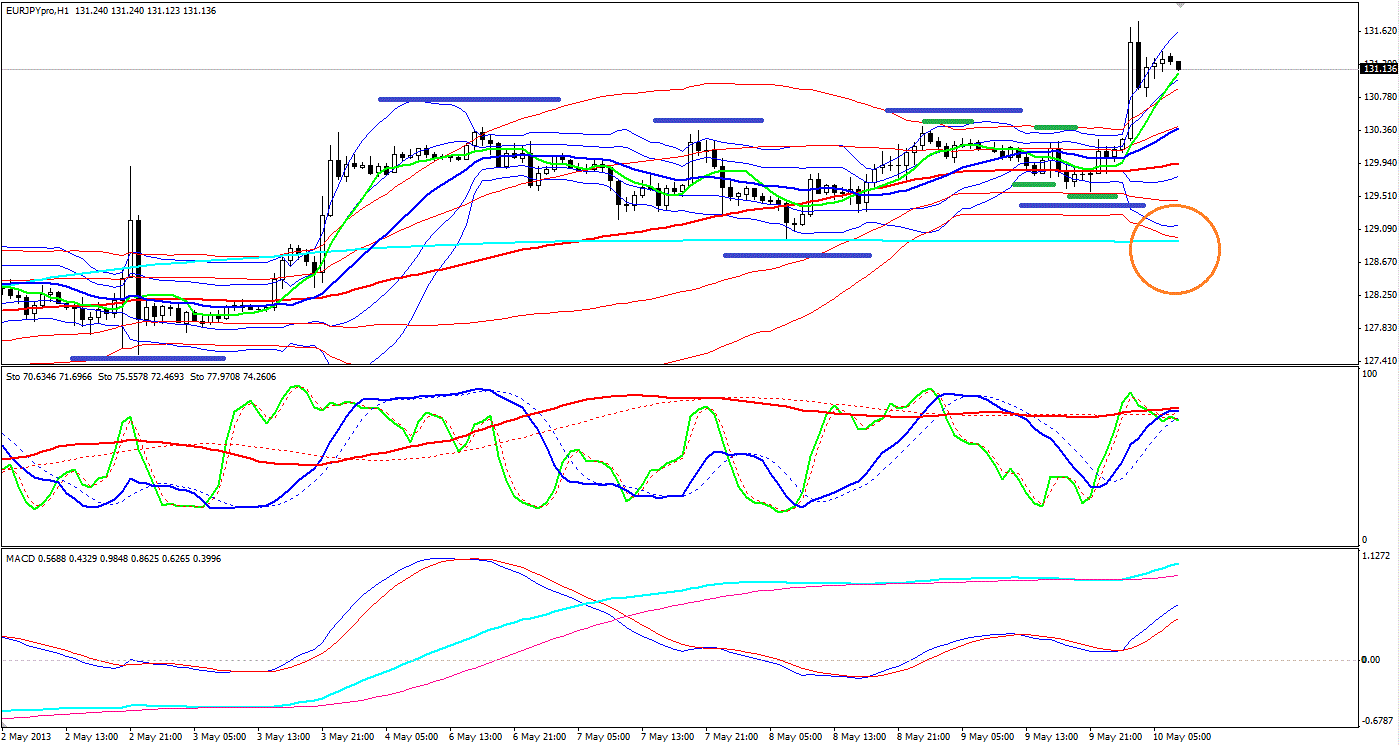
Task: Click the 129.510 price scale label
Action: coord(1378,196)
